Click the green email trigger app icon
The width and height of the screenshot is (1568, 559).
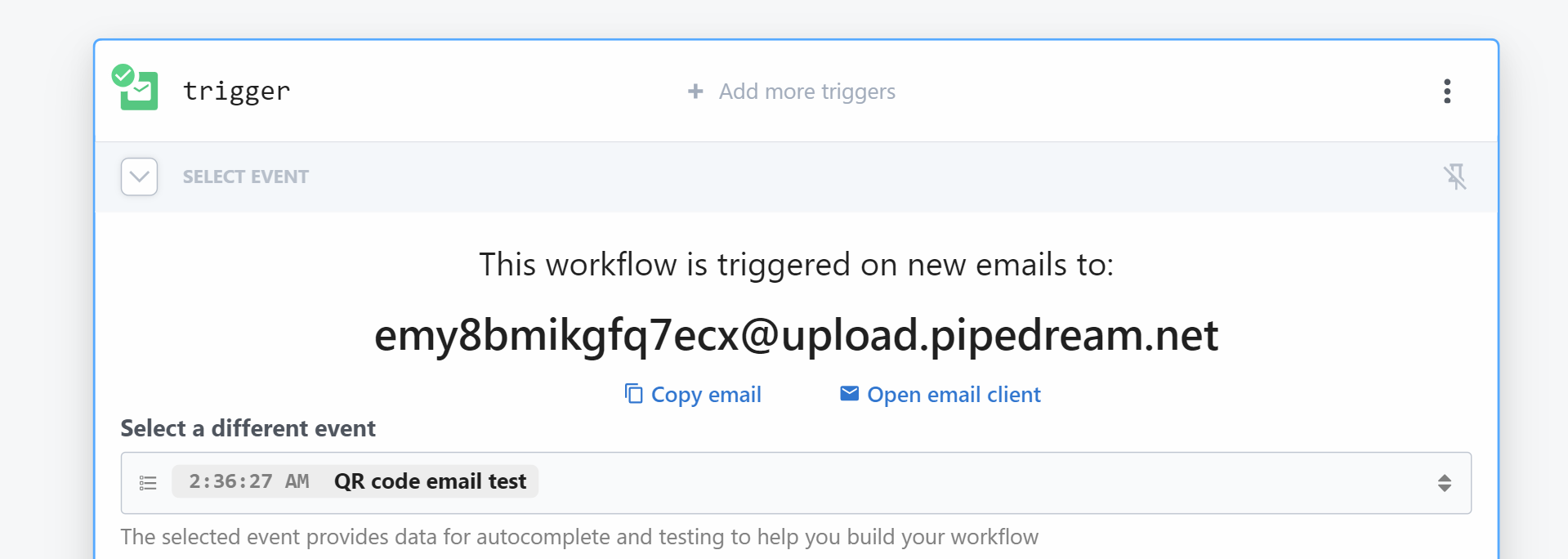click(142, 93)
